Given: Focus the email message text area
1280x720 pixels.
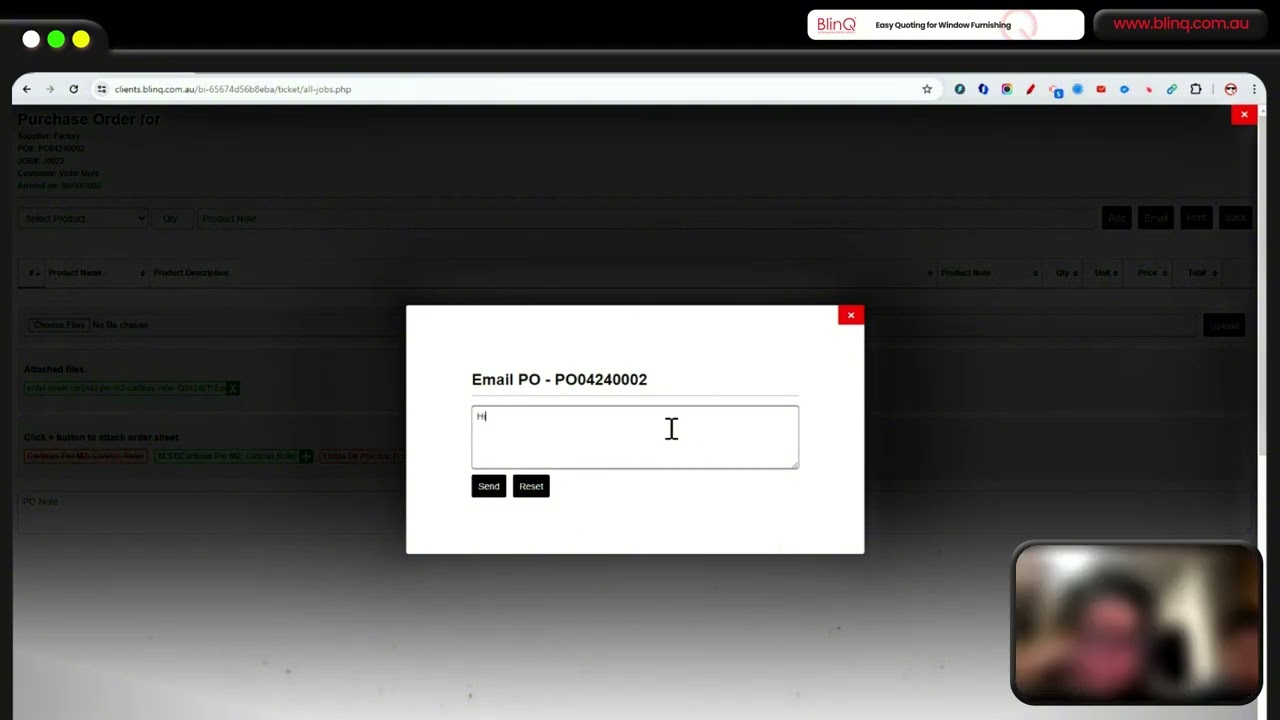Looking at the screenshot, I should [635, 437].
